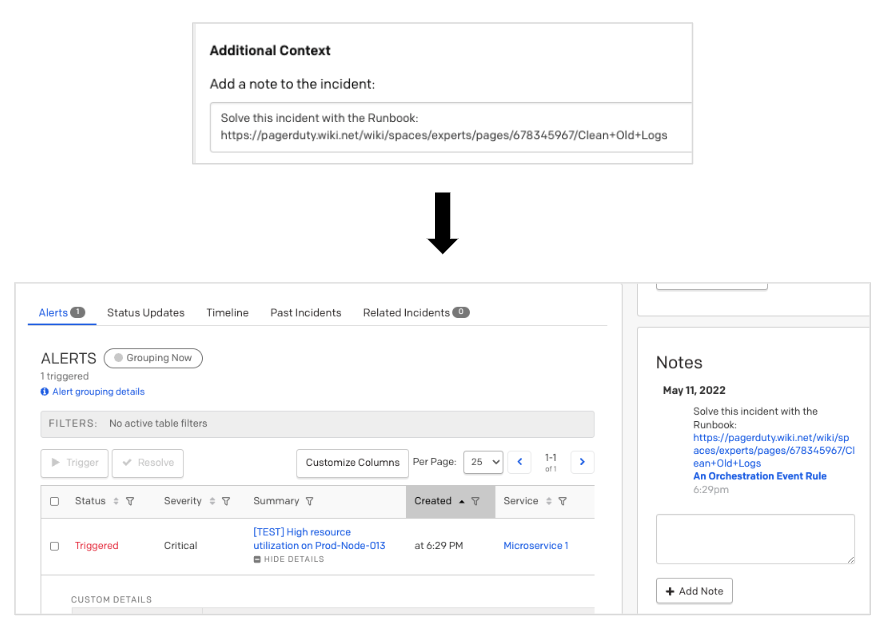
Task: Click the Customize Columns button
Action: [352, 462]
